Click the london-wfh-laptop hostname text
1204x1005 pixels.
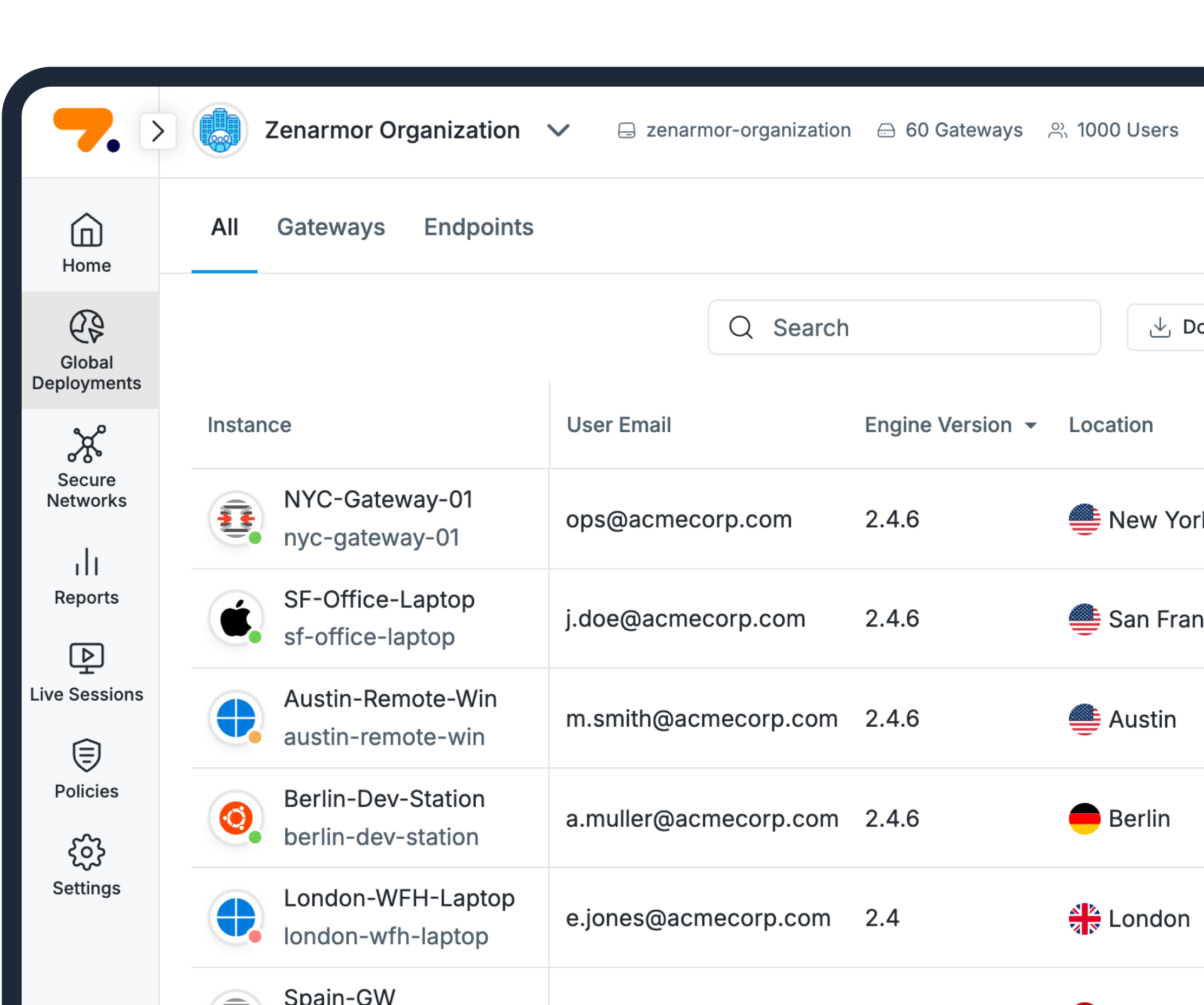[x=386, y=937]
